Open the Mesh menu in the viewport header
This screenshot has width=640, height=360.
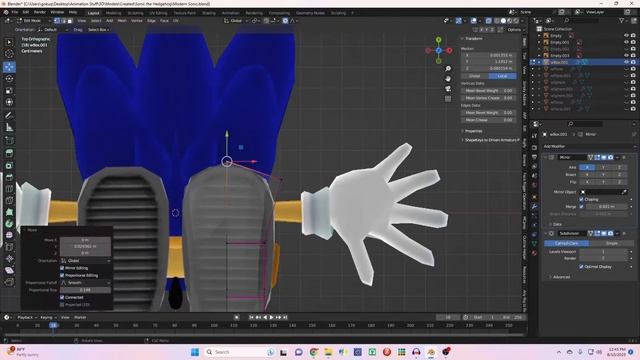pyautogui.click(x=122, y=20)
